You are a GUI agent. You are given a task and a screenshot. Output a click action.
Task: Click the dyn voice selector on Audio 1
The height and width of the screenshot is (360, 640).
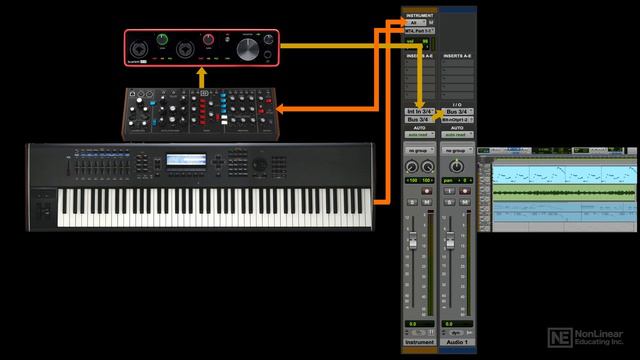(456, 333)
